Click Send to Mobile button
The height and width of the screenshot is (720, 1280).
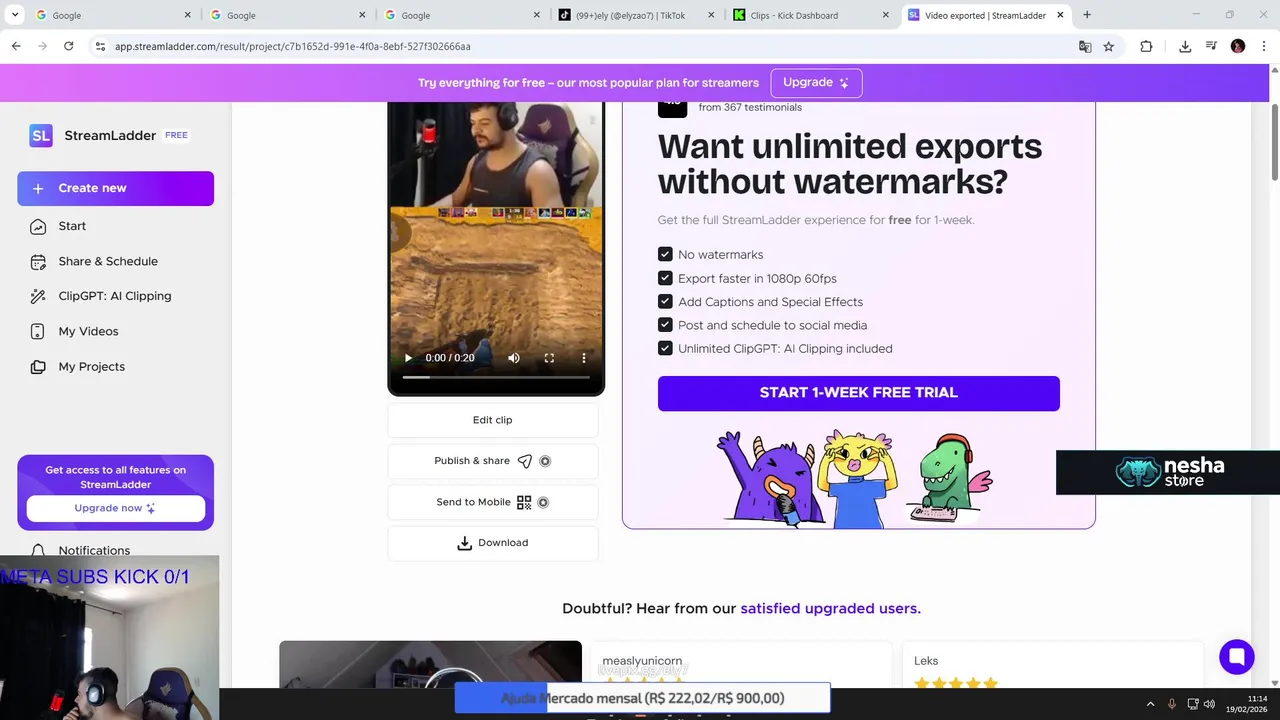point(492,502)
